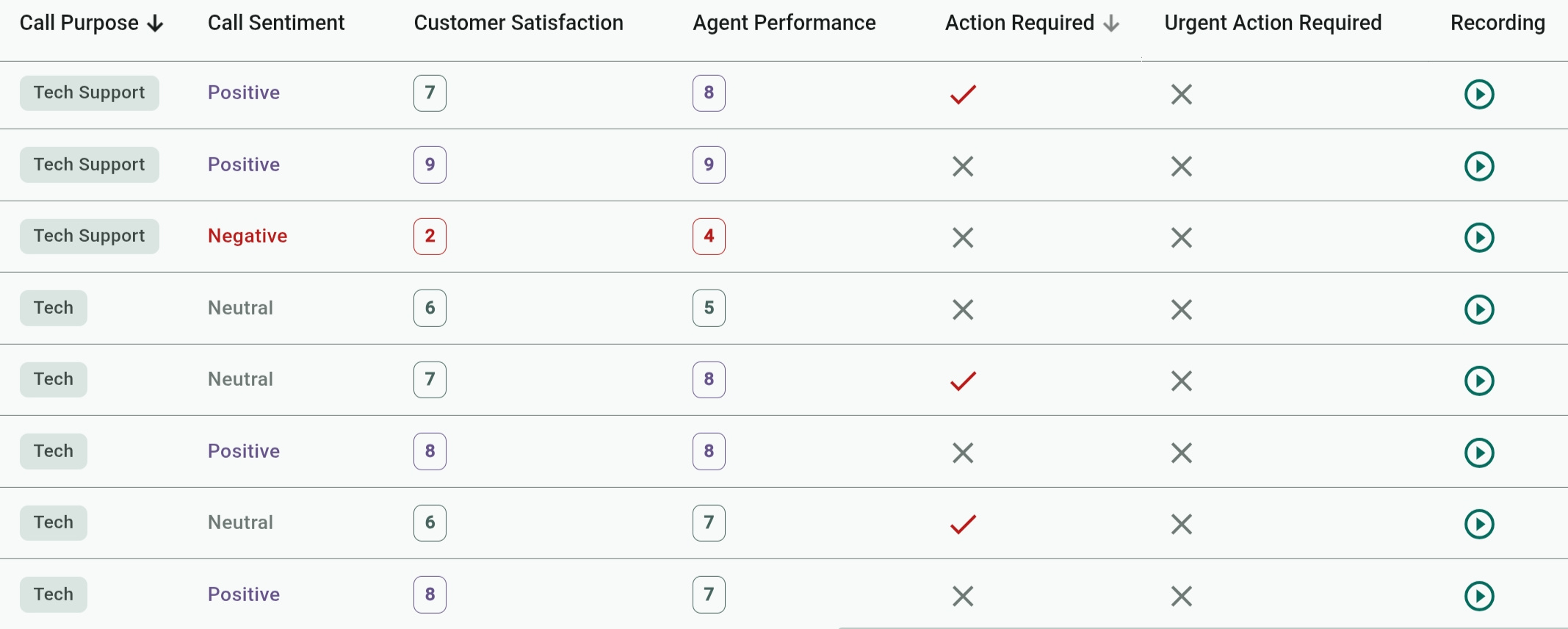Play the Negative sentiment call recording
The image size is (1568, 629).
(x=1478, y=237)
